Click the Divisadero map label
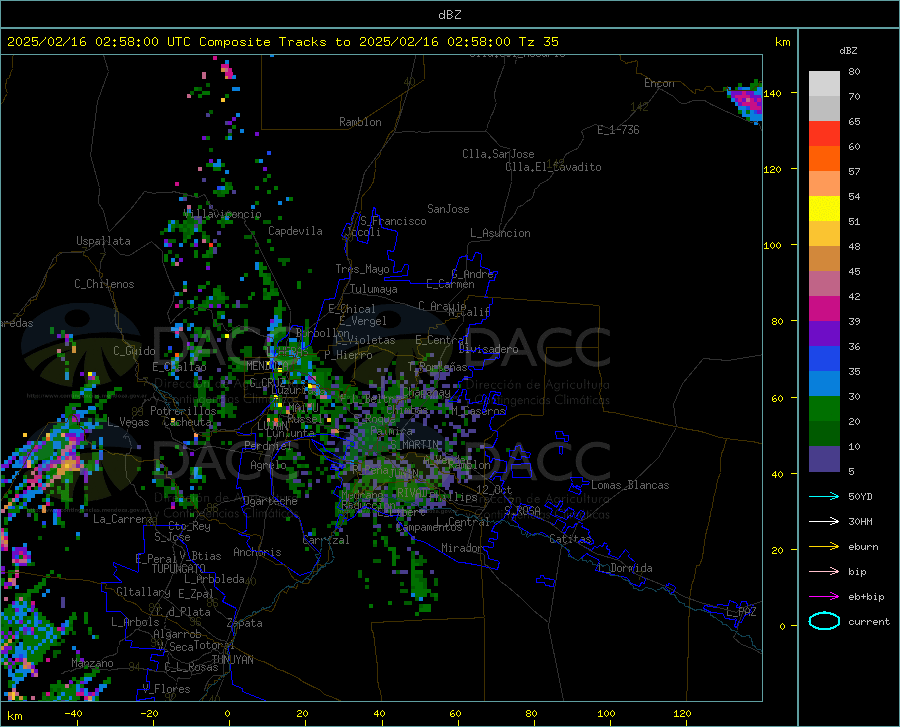Image resolution: width=900 pixels, height=727 pixels. coord(488,349)
